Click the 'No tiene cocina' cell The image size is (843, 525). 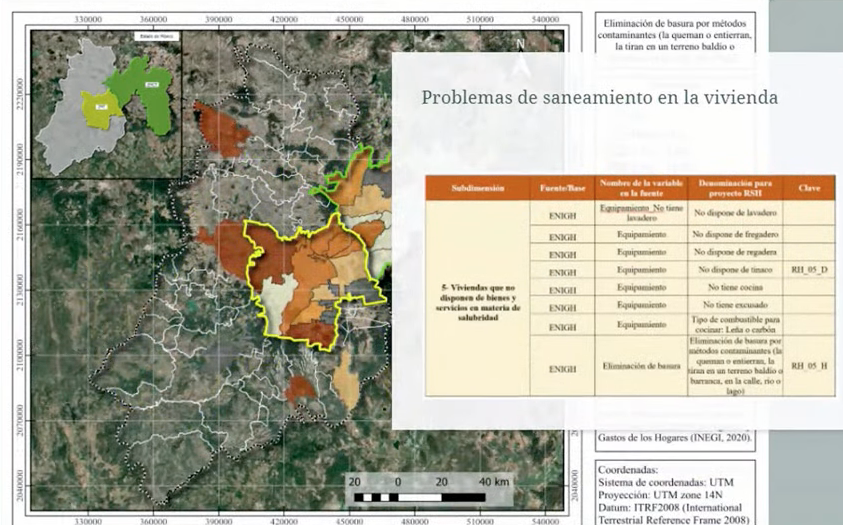(x=734, y=288)
